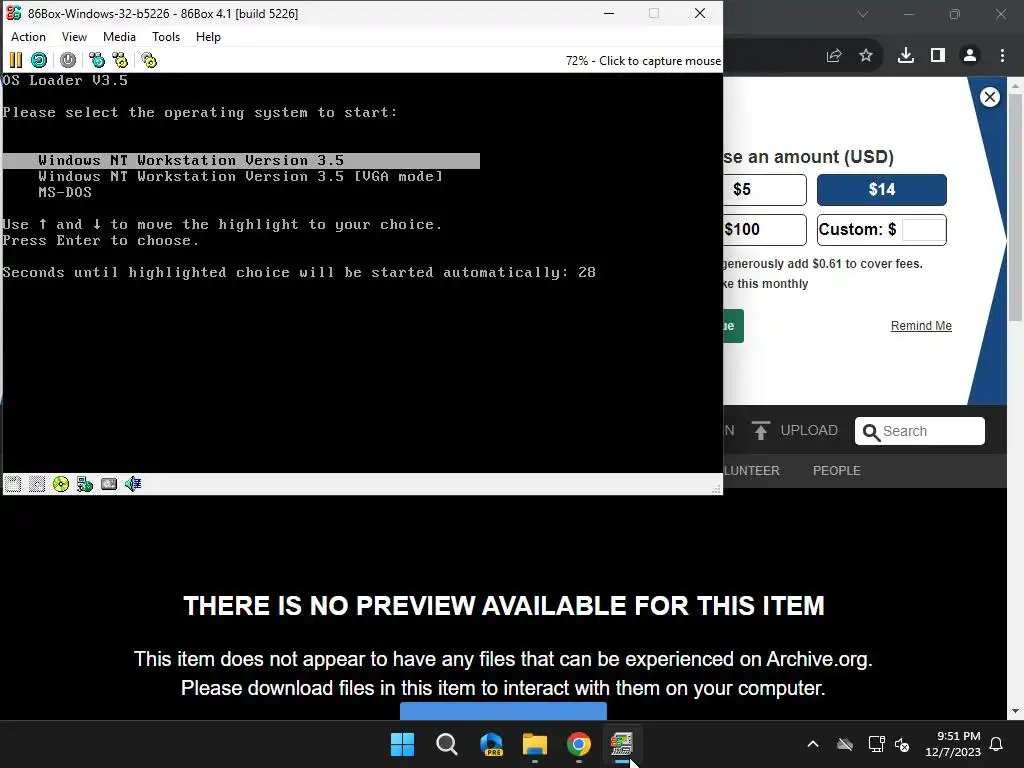The width and height of the screenshot is (1024, 768).
Task: Open the VOLUNTEER navigation tab
Action: pos(752,471)
